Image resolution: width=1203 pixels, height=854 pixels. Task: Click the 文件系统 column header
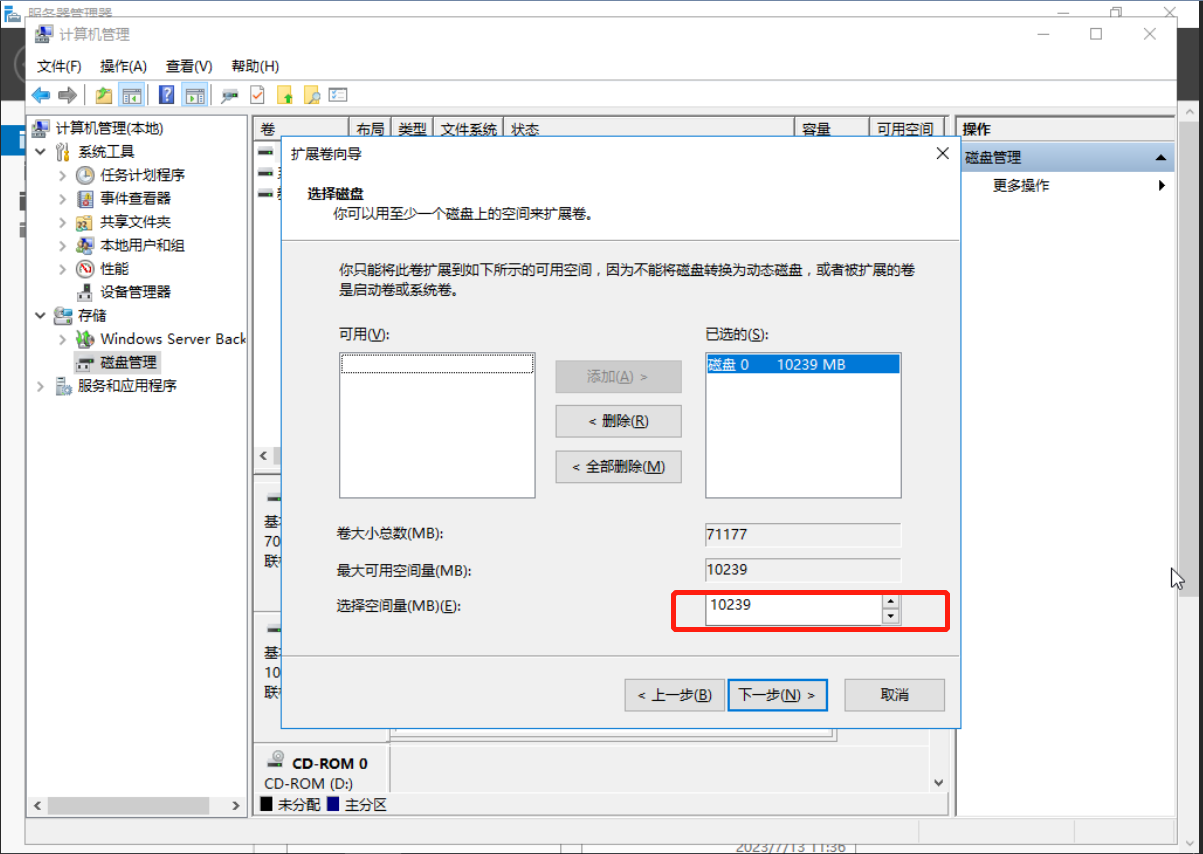click(x=468, y=129)
